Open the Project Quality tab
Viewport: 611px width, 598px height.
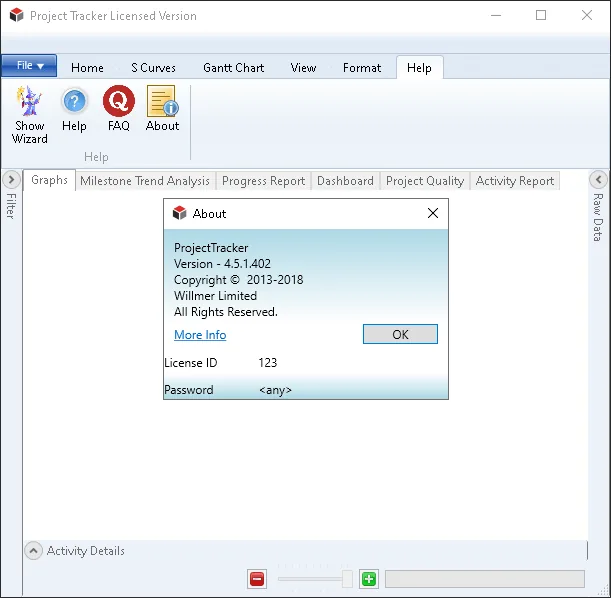(425, 181)
